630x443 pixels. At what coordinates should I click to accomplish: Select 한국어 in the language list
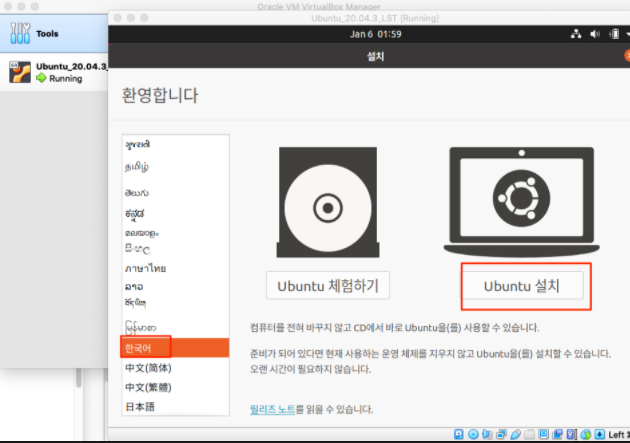[x=175, y=348]
